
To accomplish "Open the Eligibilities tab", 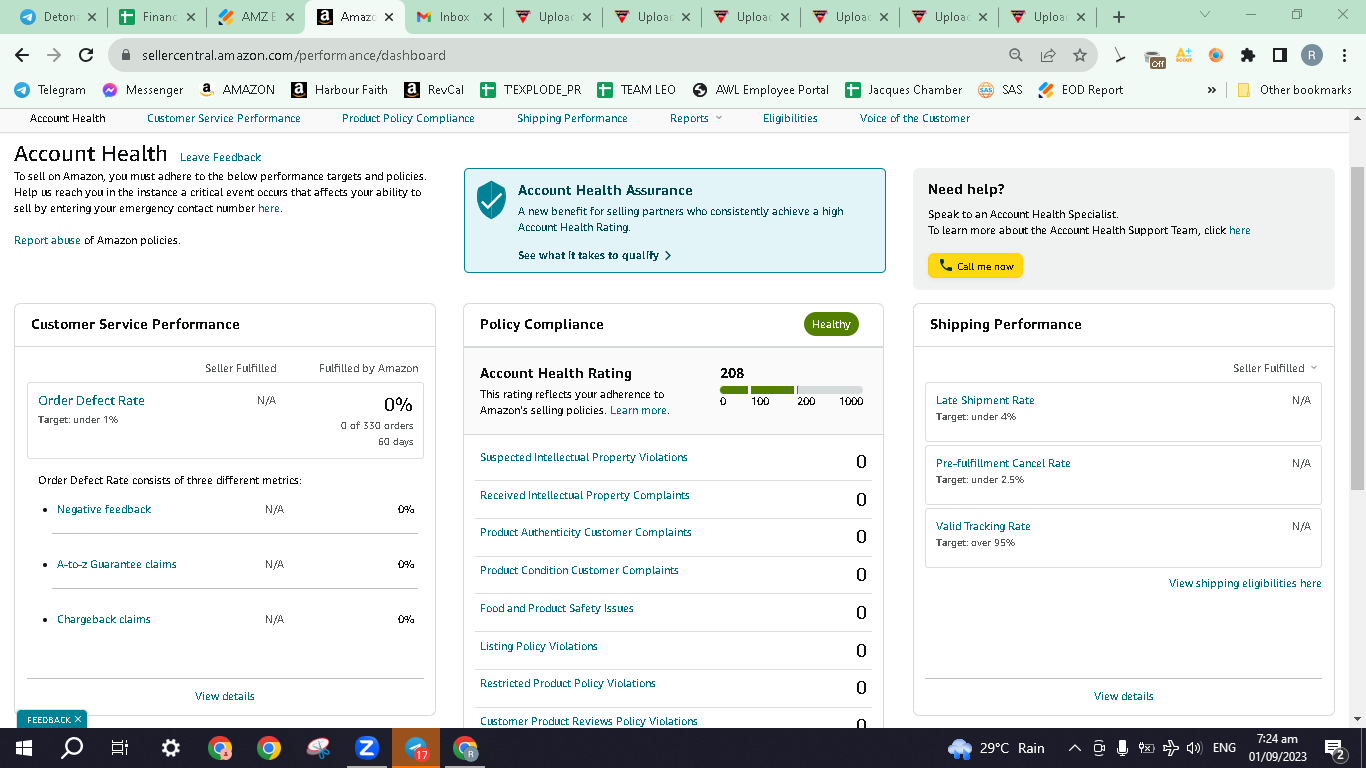I will pyautogui.click(x=790, y=118).
